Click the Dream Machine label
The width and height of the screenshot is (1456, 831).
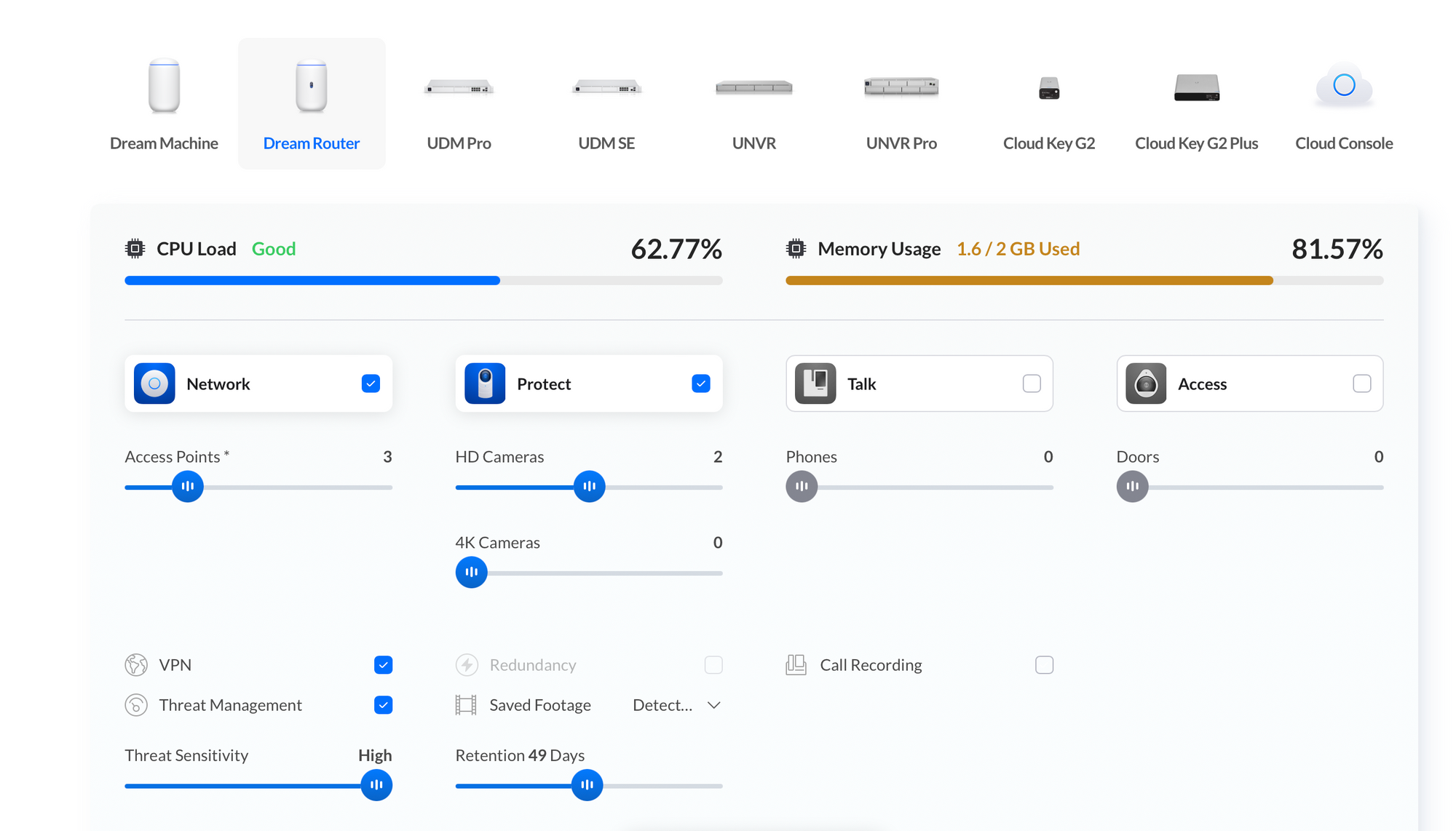(164, 143)
